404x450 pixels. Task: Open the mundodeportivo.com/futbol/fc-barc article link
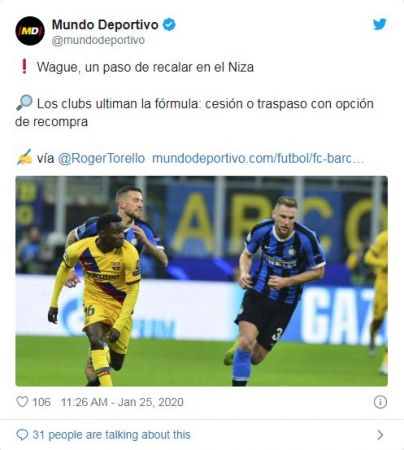click(258, 158)
